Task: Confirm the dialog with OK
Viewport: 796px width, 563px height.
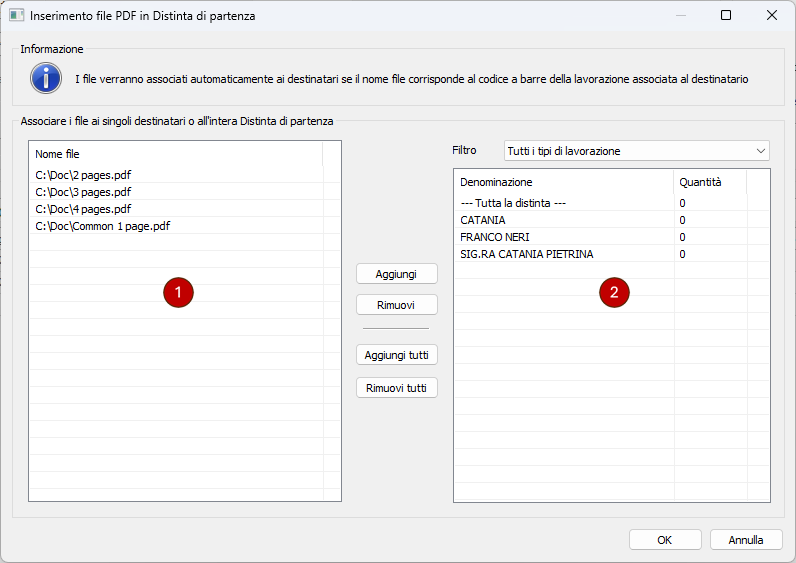Action: (x=665, y=539)
